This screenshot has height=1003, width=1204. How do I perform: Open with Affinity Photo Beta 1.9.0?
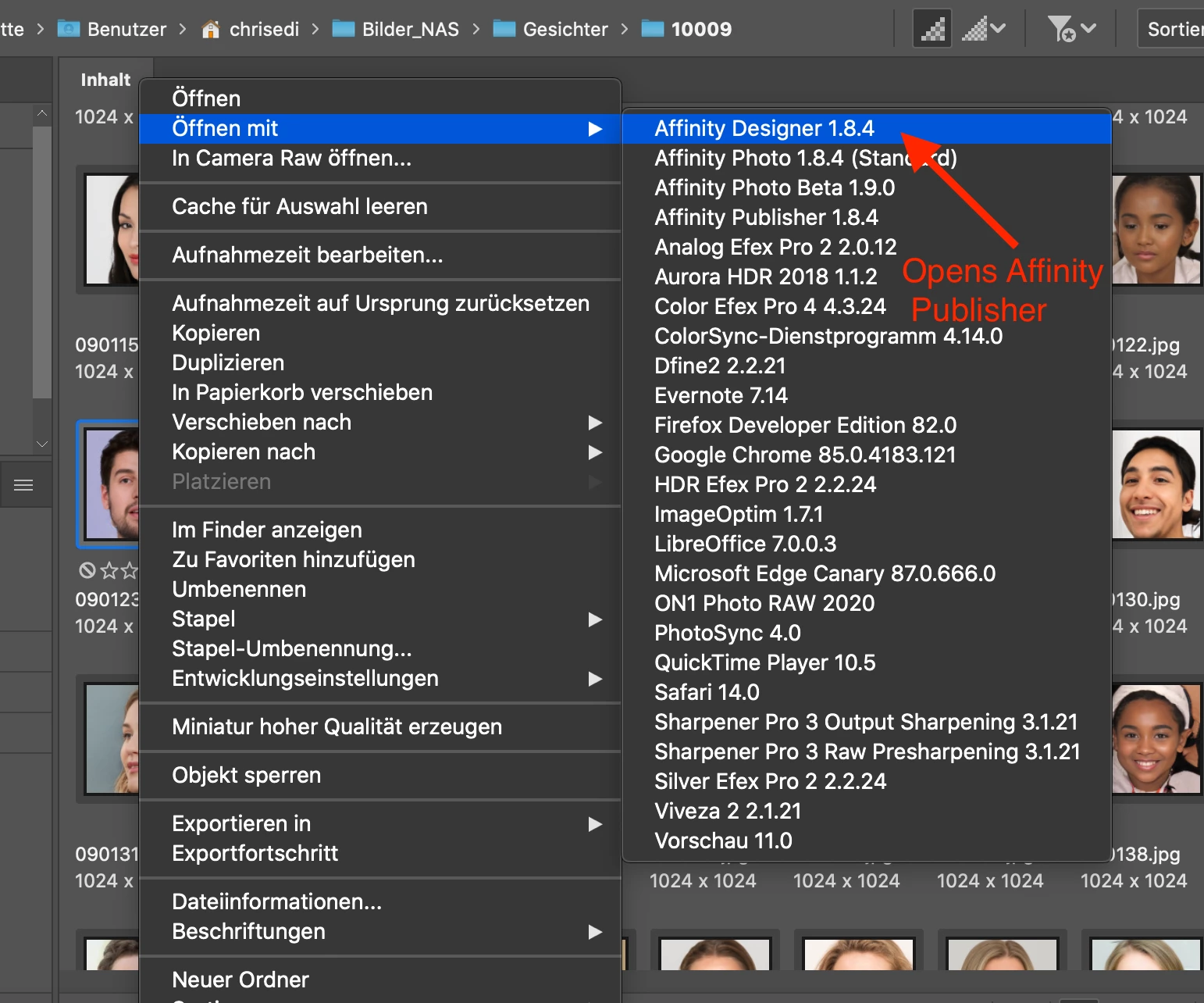point(867,187)
